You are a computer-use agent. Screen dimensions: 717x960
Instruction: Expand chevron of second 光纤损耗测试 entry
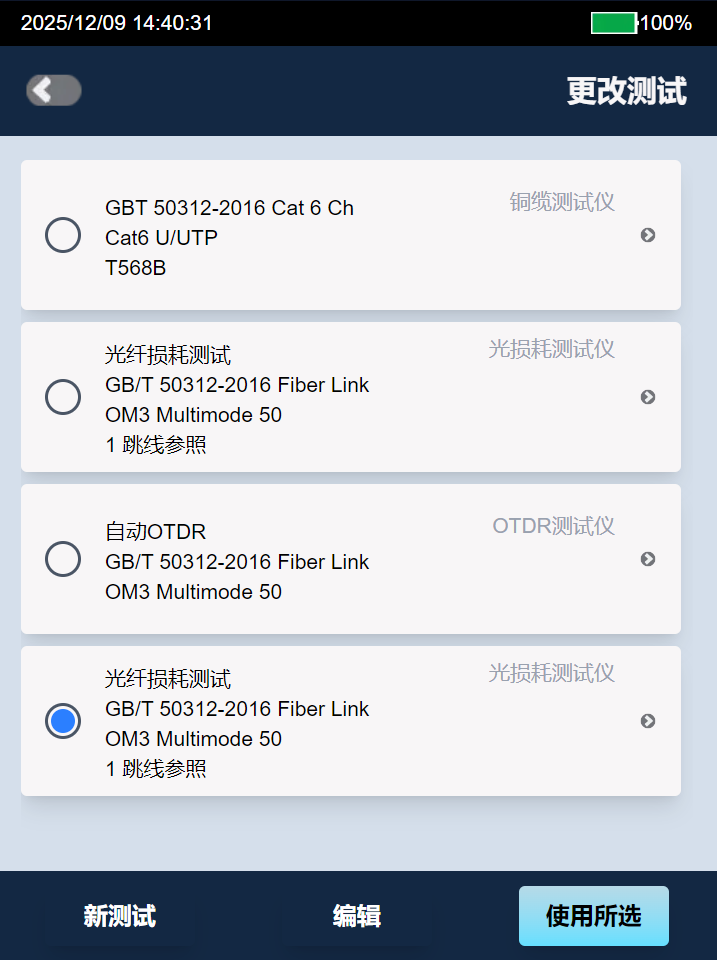tap(648, 397)
